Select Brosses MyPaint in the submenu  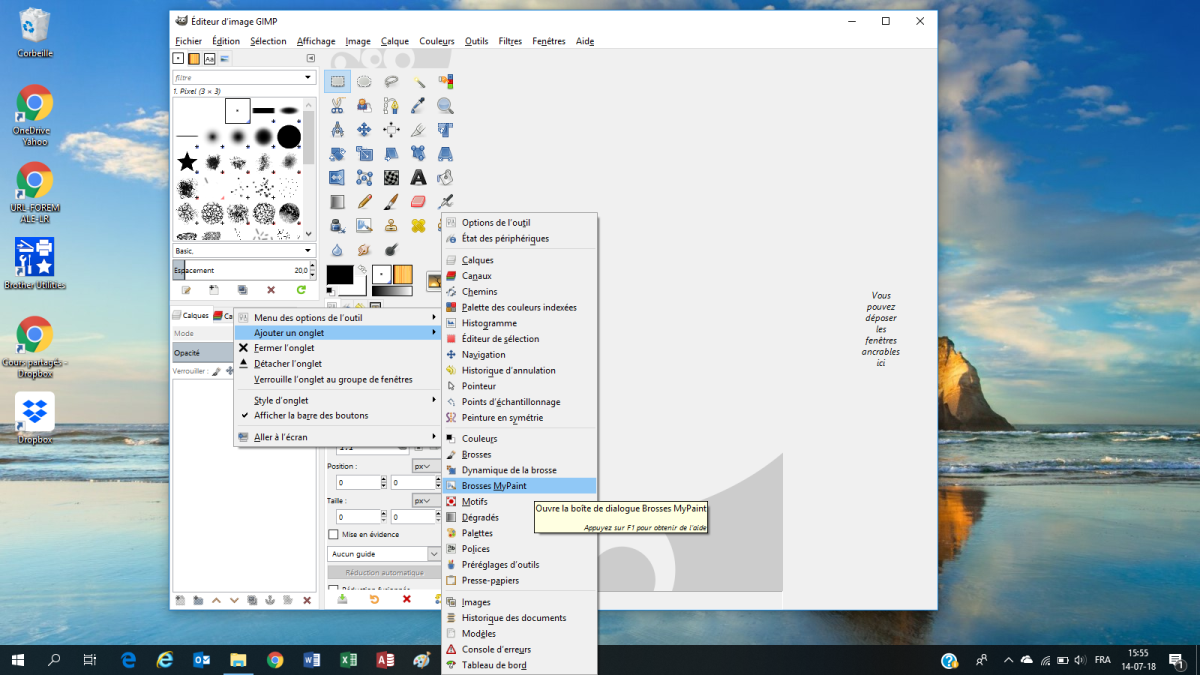click(520, 486)
